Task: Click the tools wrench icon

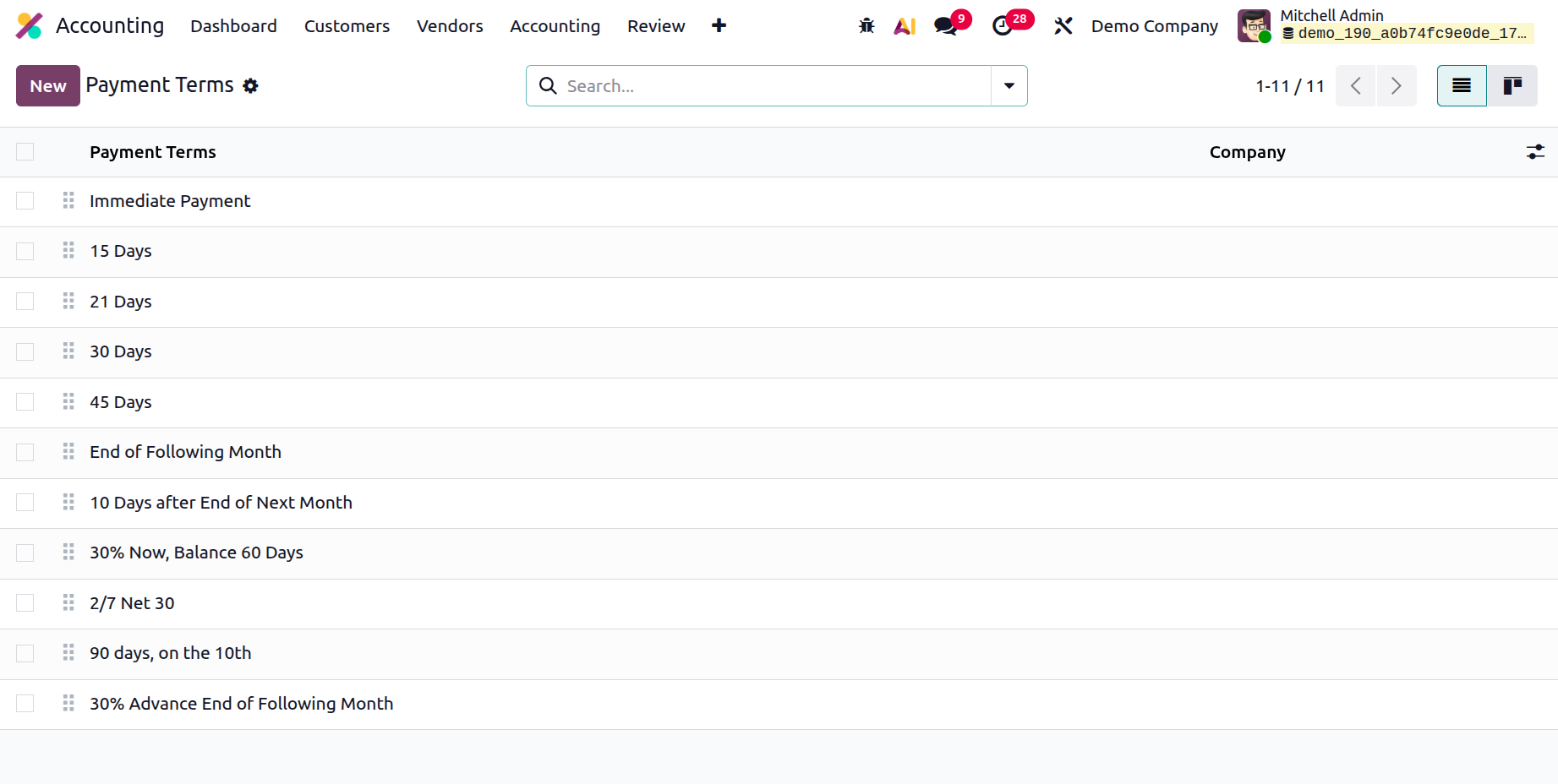Action: pyautogui.click(x=1063, y=26)
